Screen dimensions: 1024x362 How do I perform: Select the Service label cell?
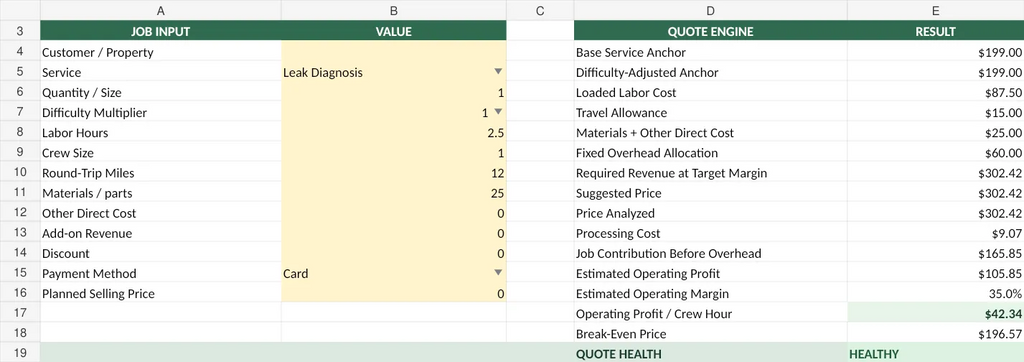point(161,72)
